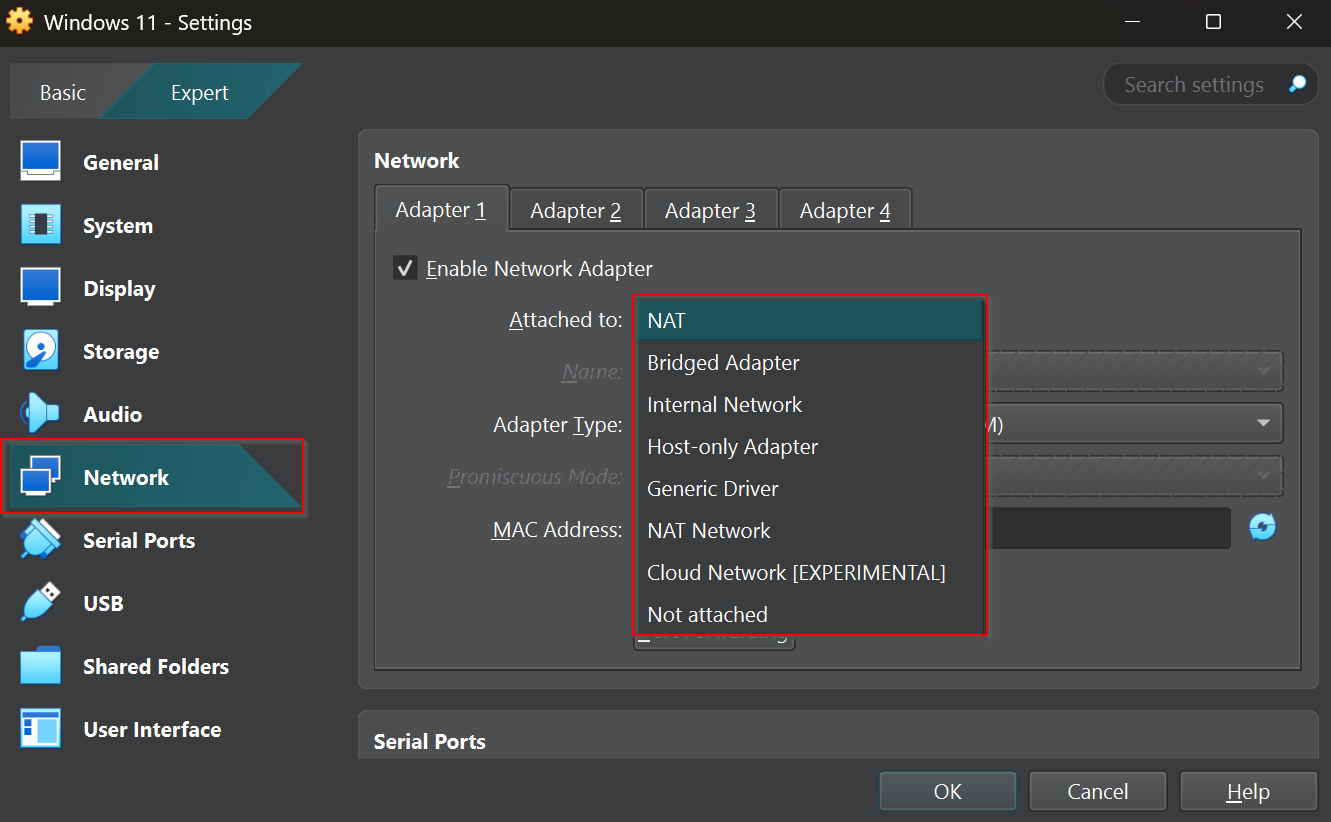This screenshot has height=822, width=1331.
Task: Select the Display label in sidebar
Action: coord(119,288)
